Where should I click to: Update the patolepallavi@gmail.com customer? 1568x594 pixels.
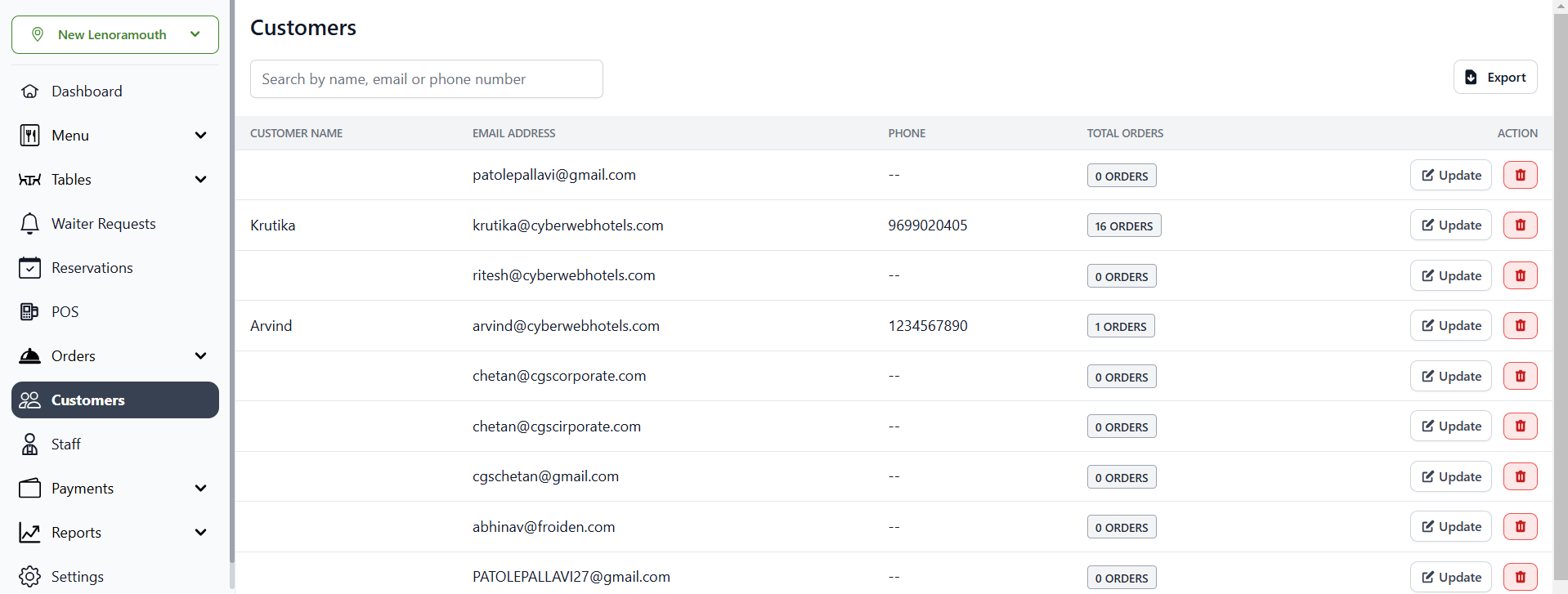point(1450,176)
